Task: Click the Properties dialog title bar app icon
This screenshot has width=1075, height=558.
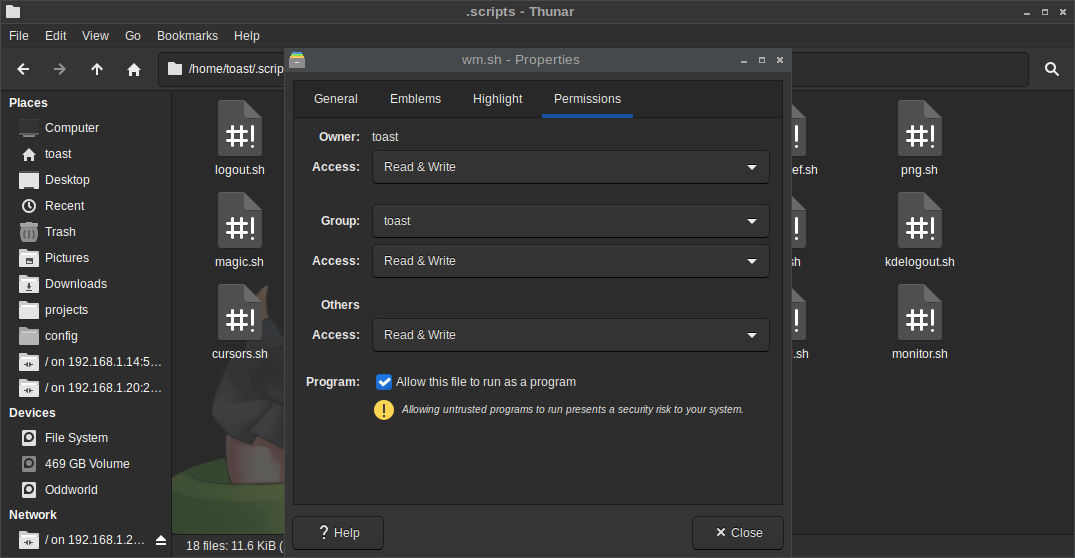Action: pos(297,60)
